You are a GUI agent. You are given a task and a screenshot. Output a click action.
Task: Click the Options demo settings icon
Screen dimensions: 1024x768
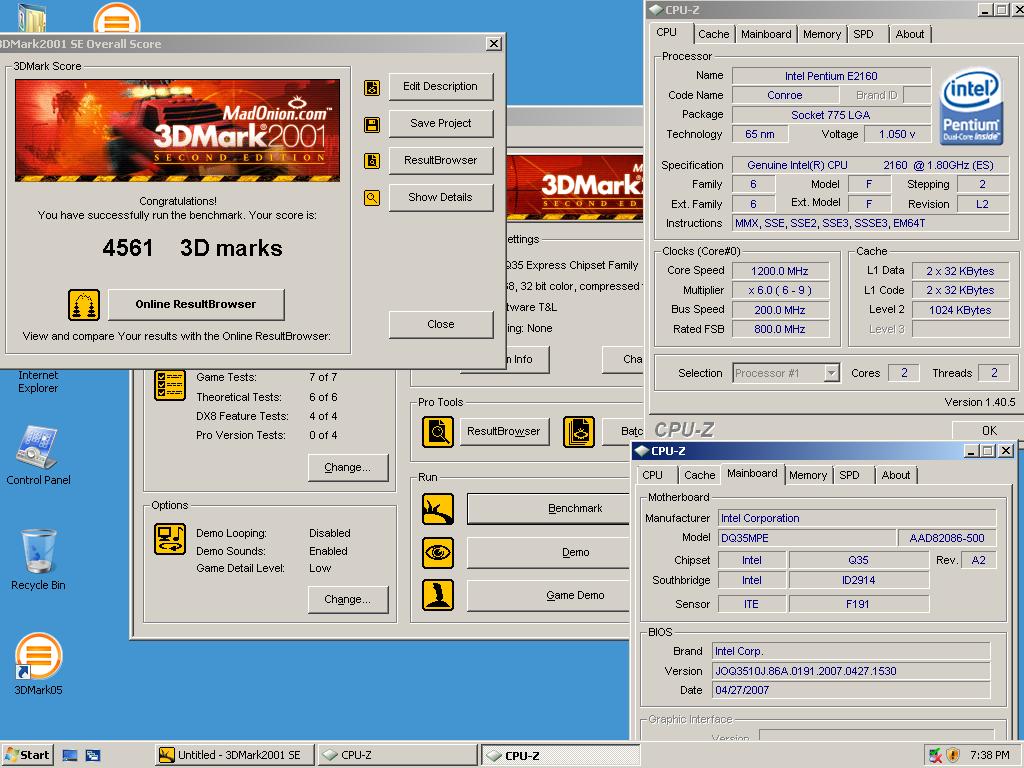click(170, 539)
